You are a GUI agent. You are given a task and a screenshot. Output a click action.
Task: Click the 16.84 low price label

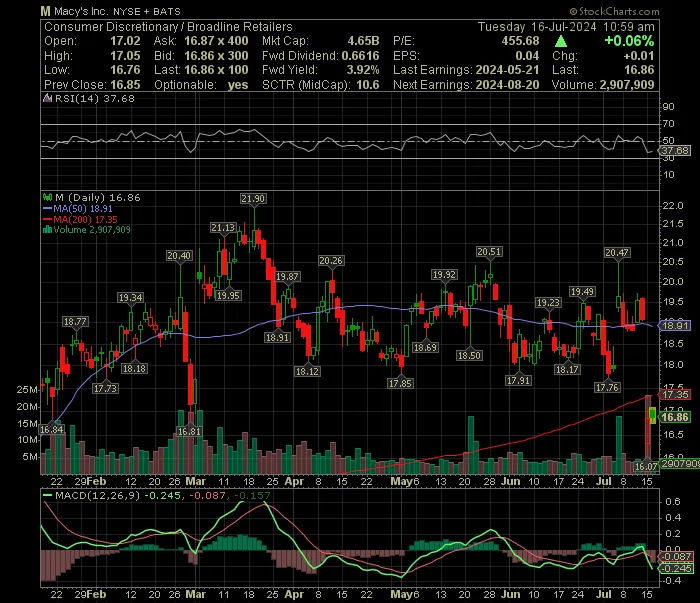click(52, 430)
